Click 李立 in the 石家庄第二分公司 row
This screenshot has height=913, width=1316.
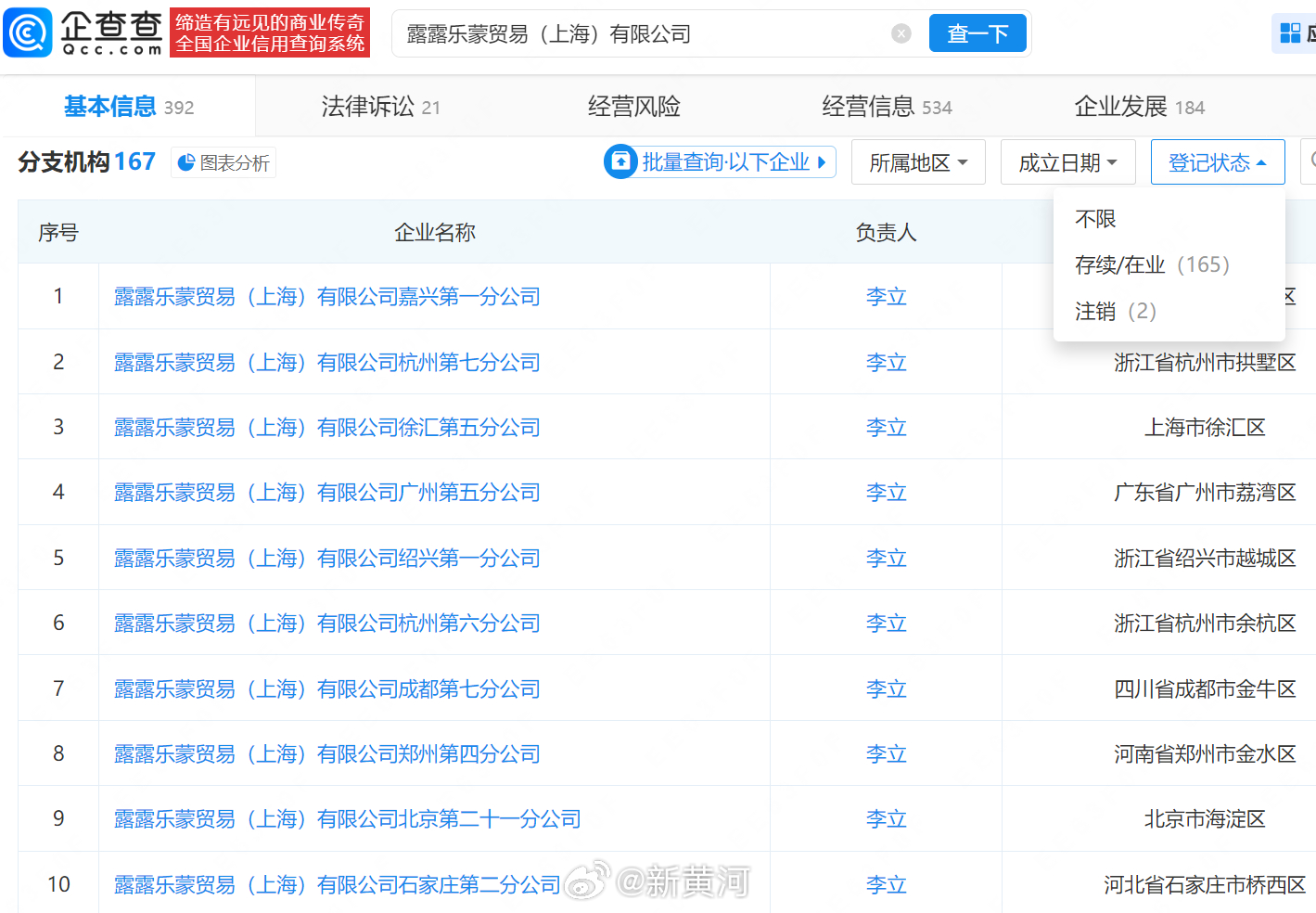886,885
